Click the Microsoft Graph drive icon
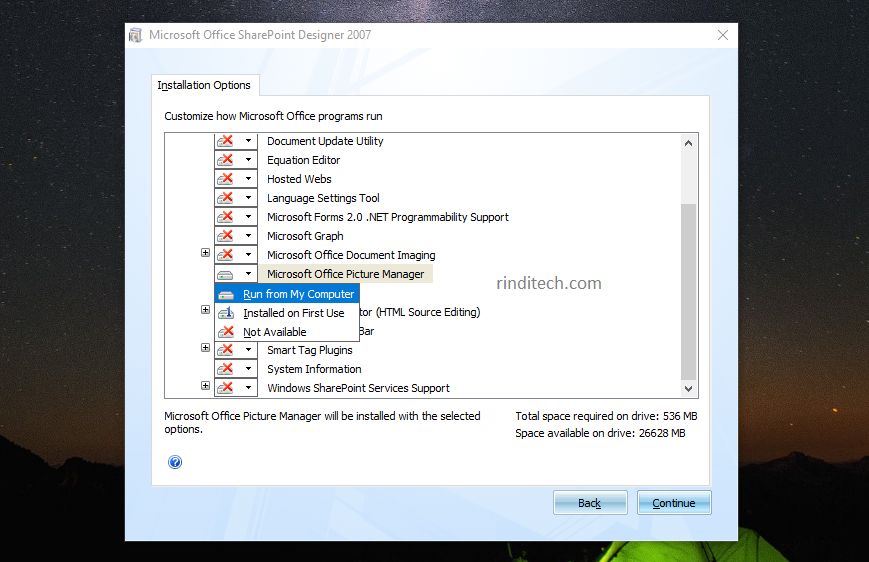 click(226, 236)
